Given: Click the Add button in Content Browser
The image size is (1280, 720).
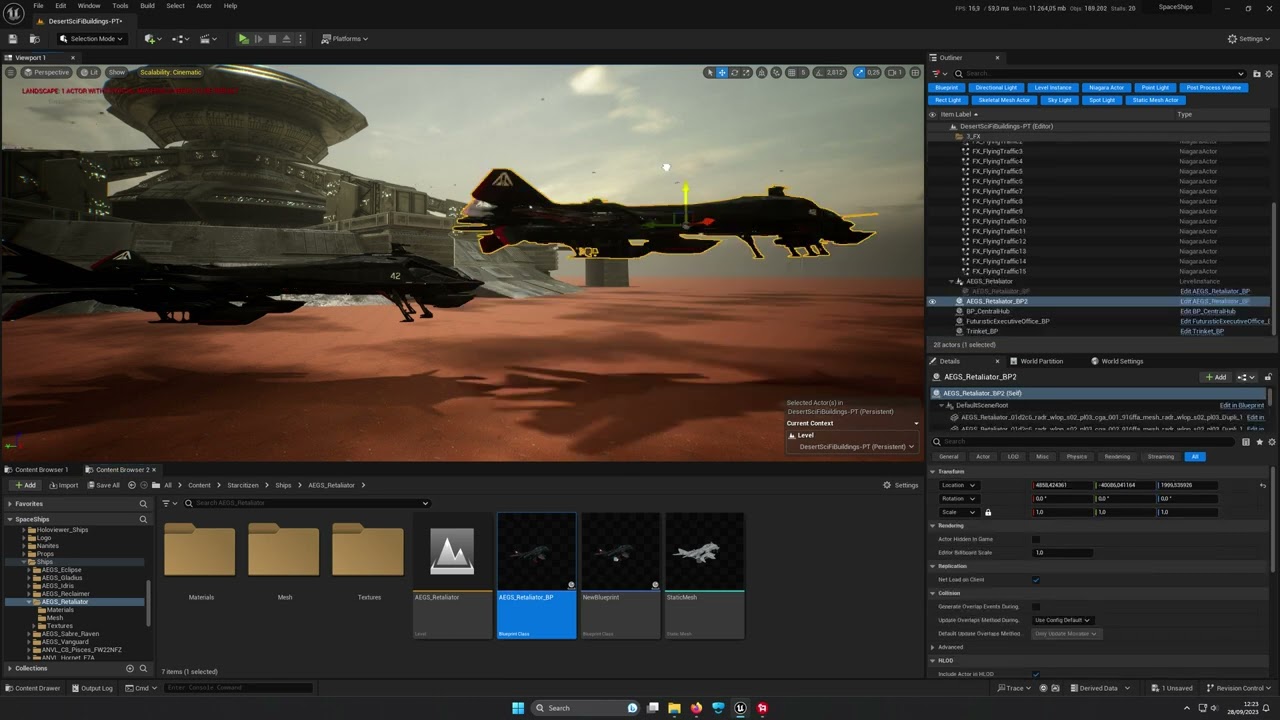Looking at the screenshot, I should [x=25, y=485].
